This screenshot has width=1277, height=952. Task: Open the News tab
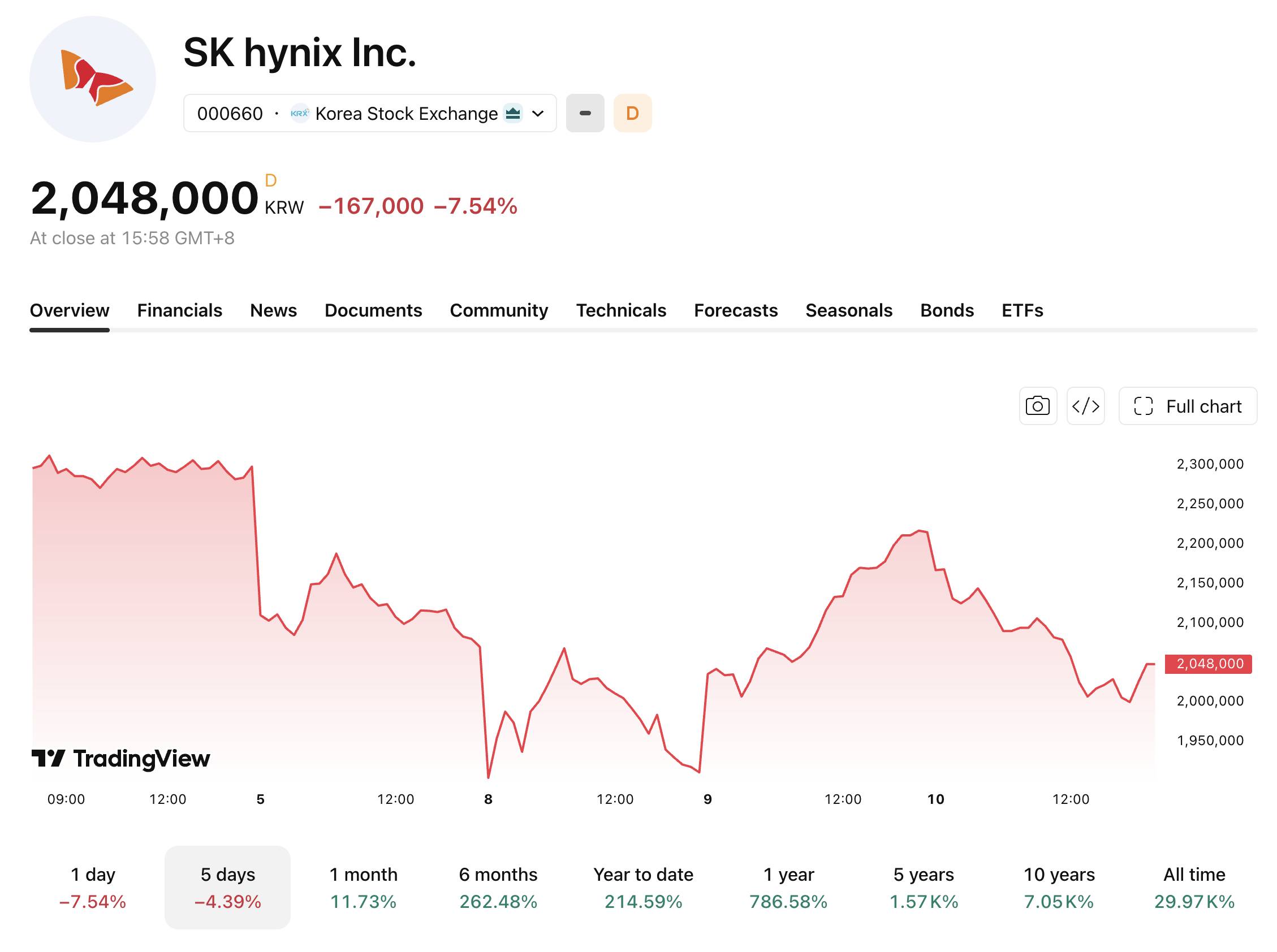pyautogui.click(x=273, y=310)
